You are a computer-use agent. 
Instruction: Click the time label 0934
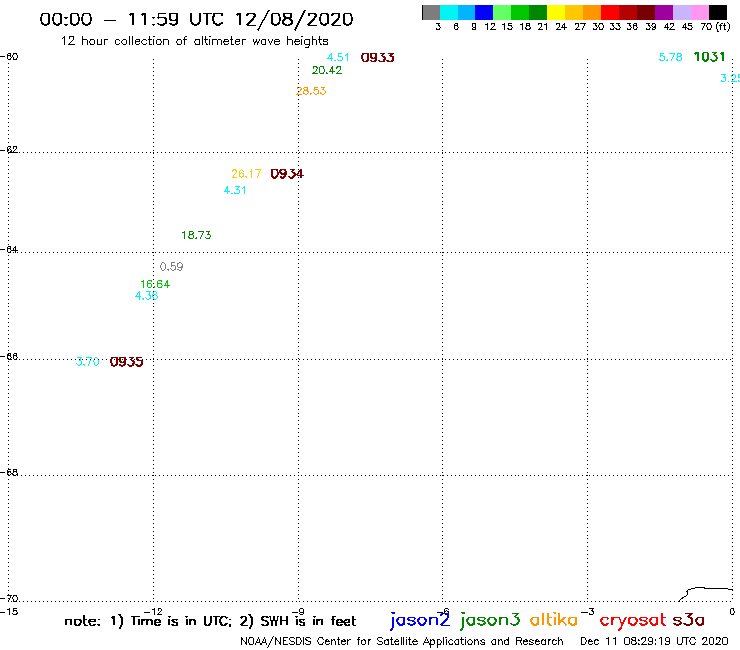287,174
